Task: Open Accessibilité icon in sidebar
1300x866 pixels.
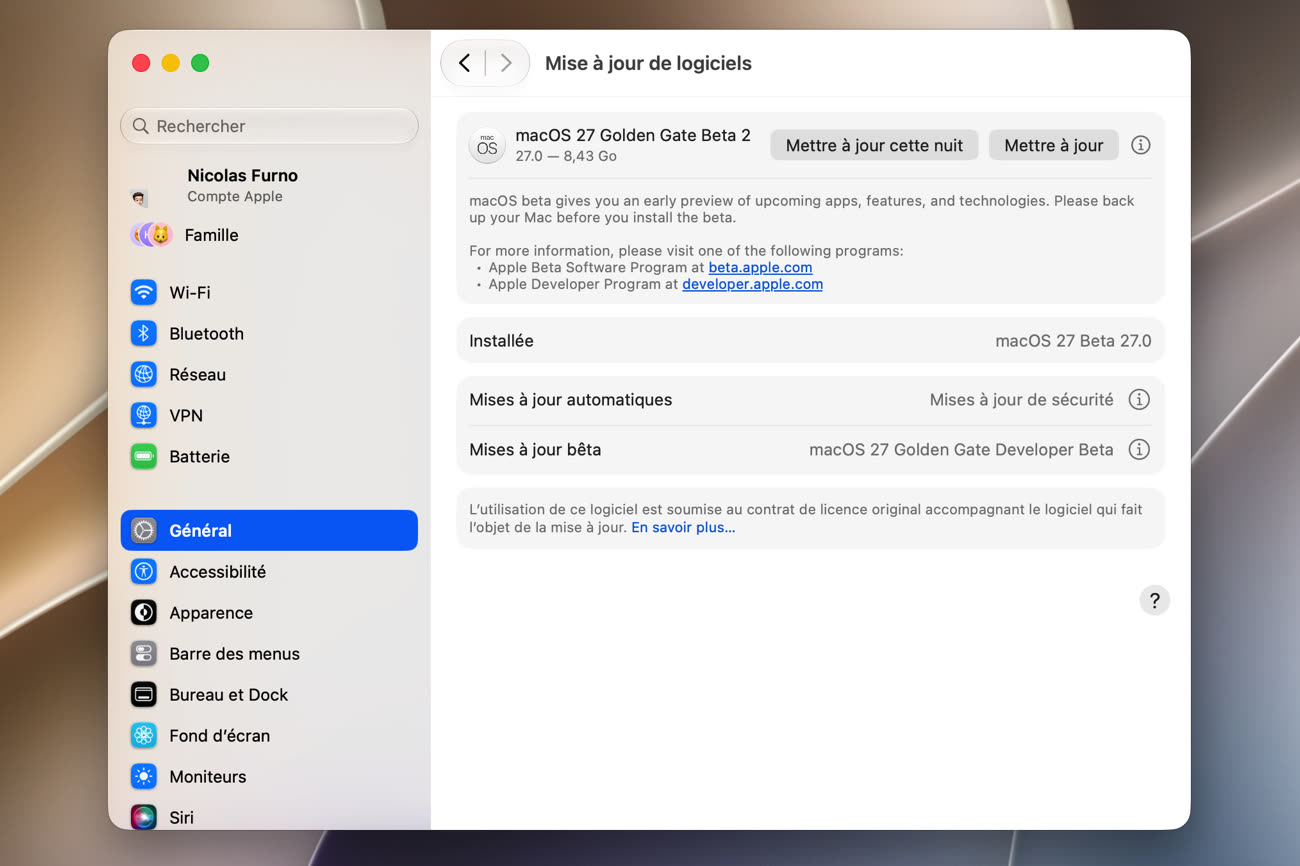Action: point(144,571)
